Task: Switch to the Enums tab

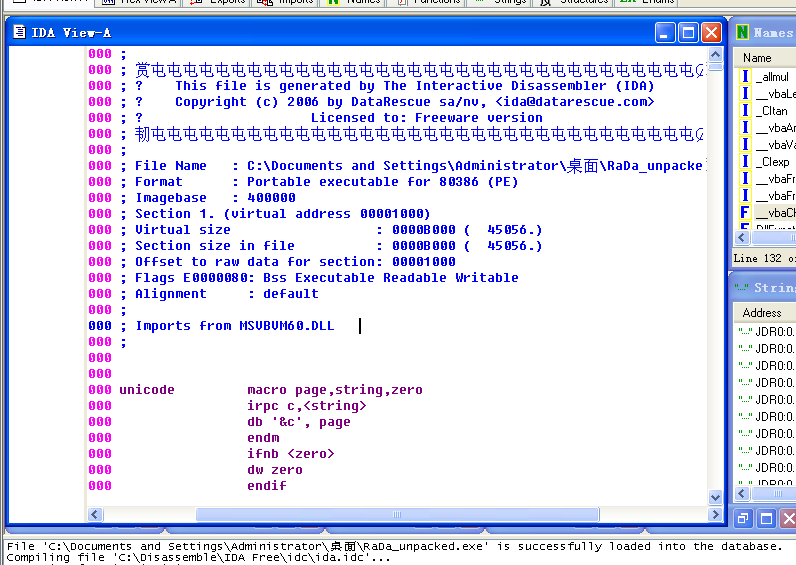Action: click(648, 2)
